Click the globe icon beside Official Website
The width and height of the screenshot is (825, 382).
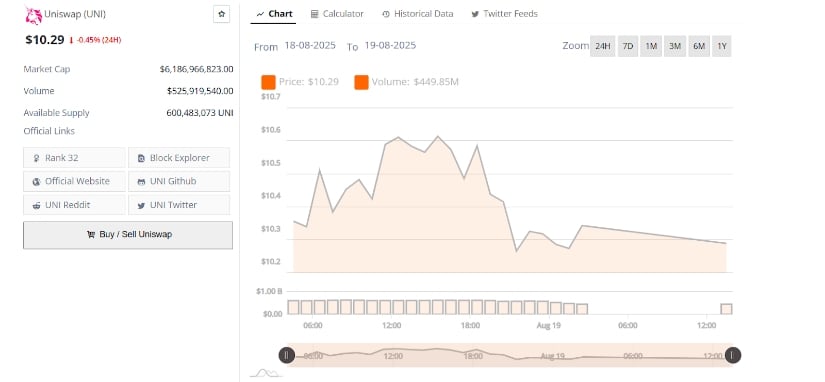pos(36,182)
